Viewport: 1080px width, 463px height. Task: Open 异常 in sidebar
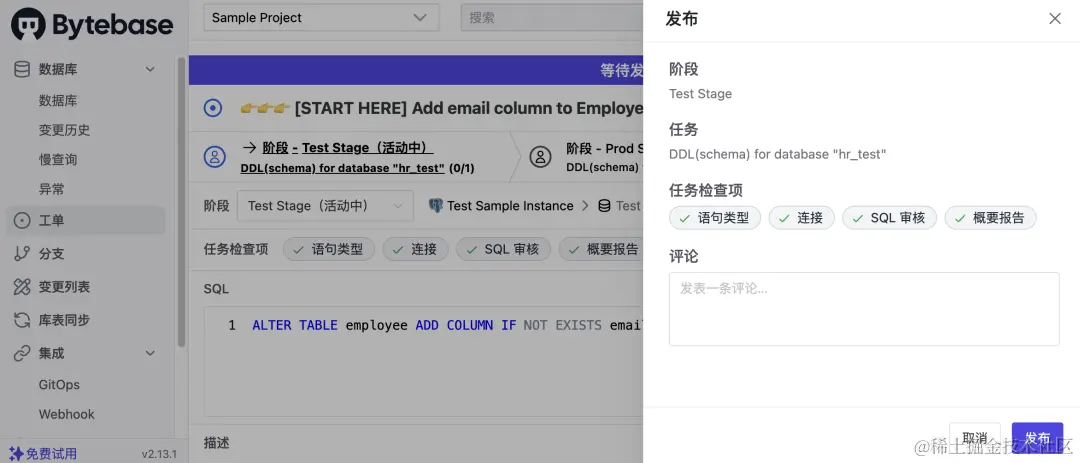coord(51,189)
